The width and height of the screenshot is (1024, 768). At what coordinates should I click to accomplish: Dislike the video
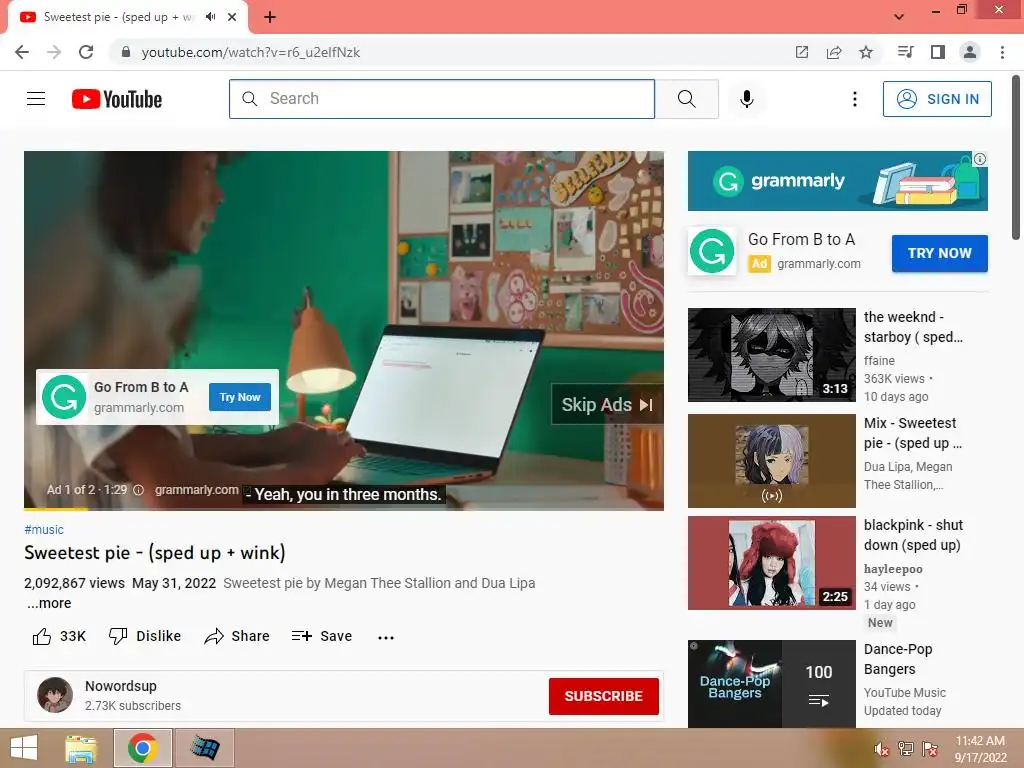coord(145,636)
